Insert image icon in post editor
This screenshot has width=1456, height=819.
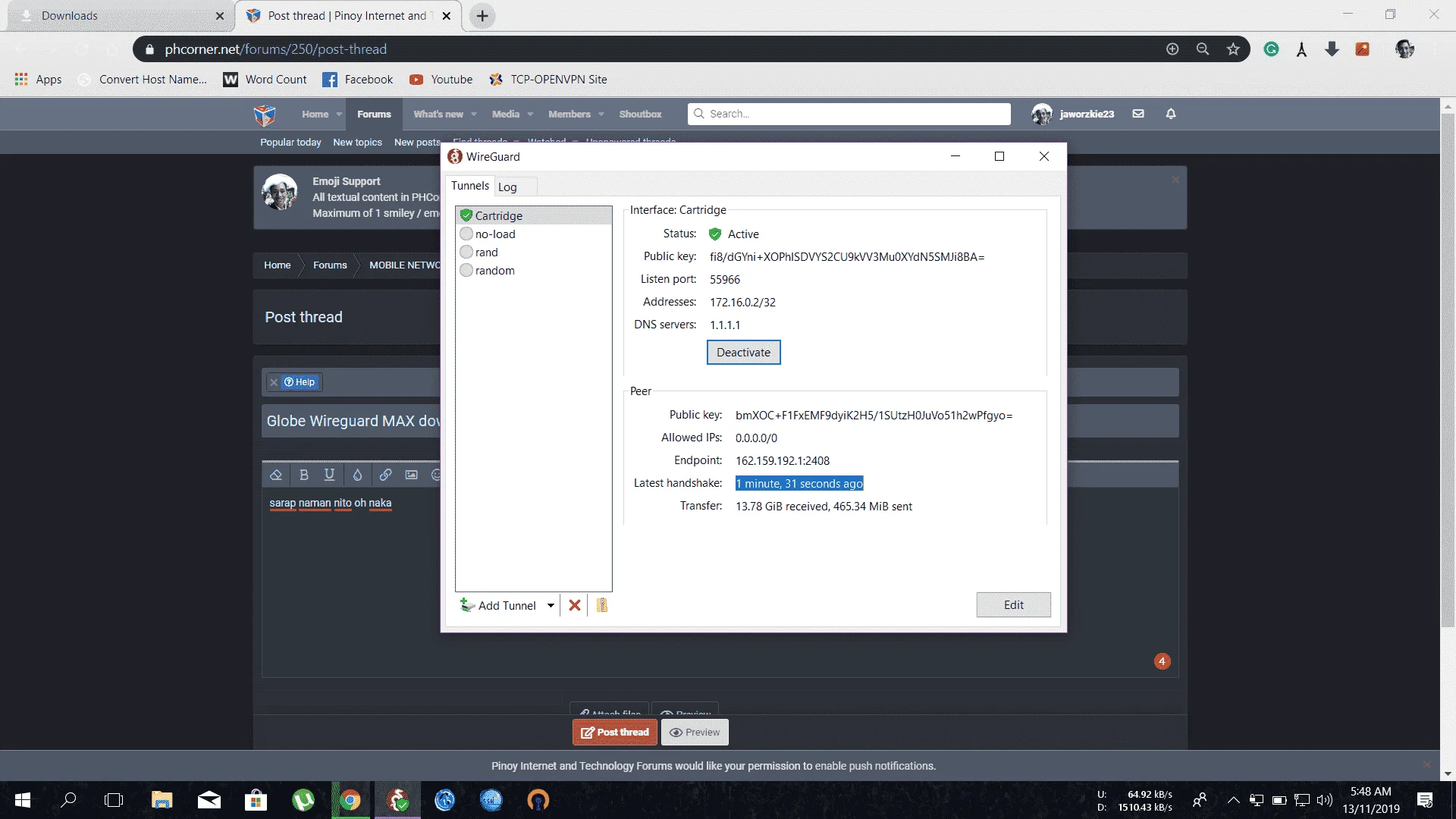pos(411,475)
